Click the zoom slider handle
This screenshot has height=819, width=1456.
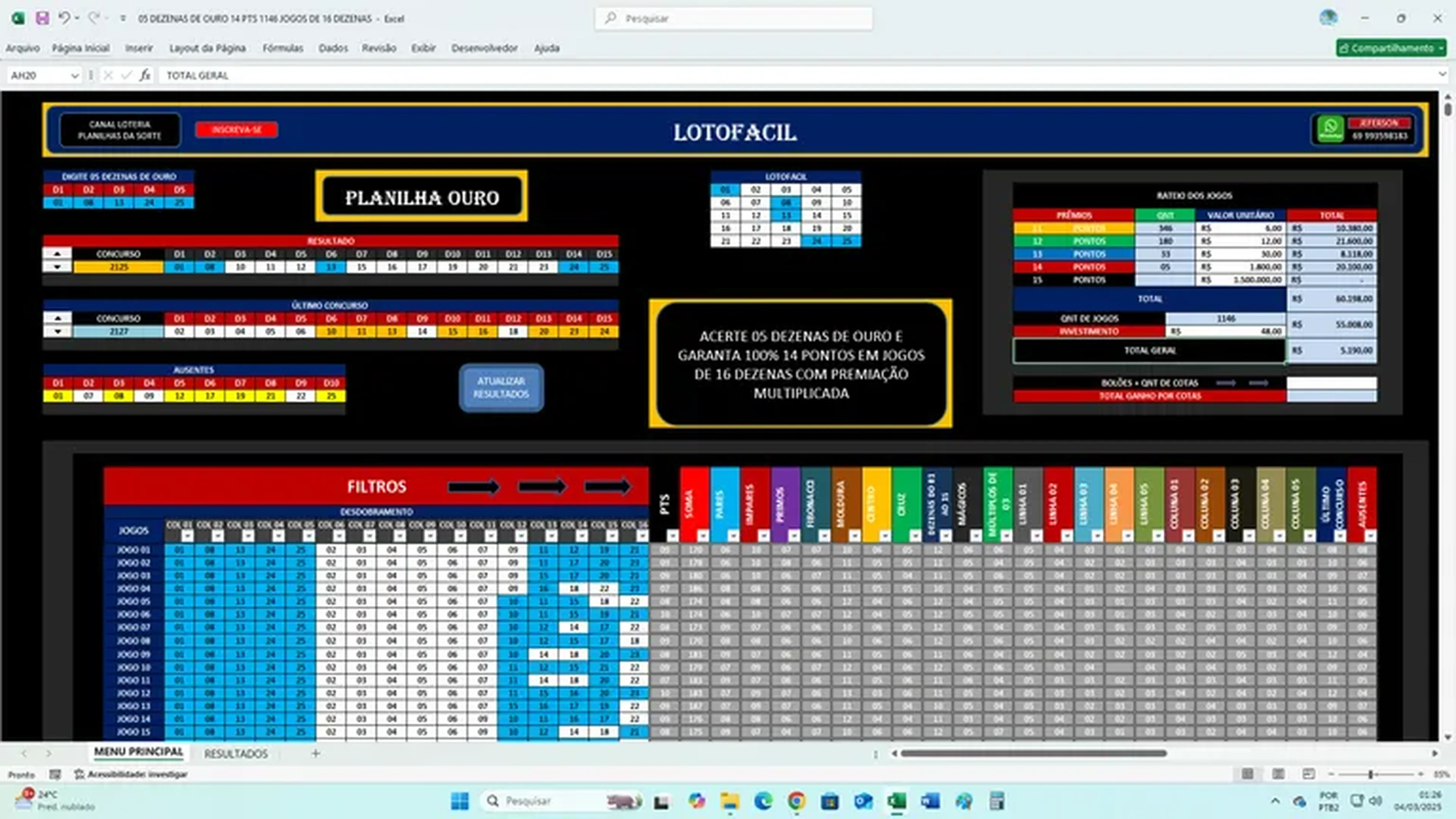coord(1371,774)
